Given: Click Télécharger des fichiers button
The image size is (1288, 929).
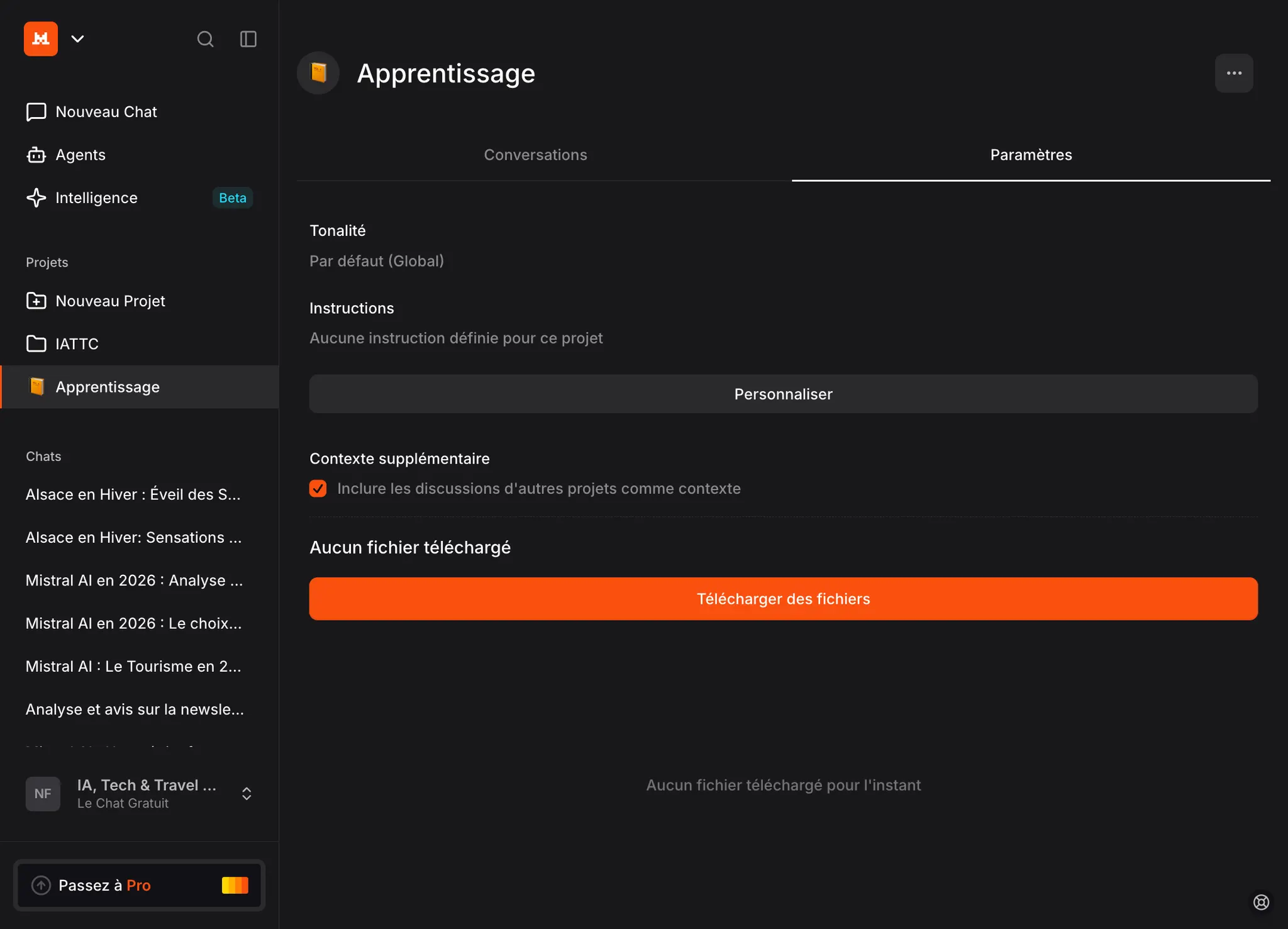Looking at the screenshot, I should [783, 599].
